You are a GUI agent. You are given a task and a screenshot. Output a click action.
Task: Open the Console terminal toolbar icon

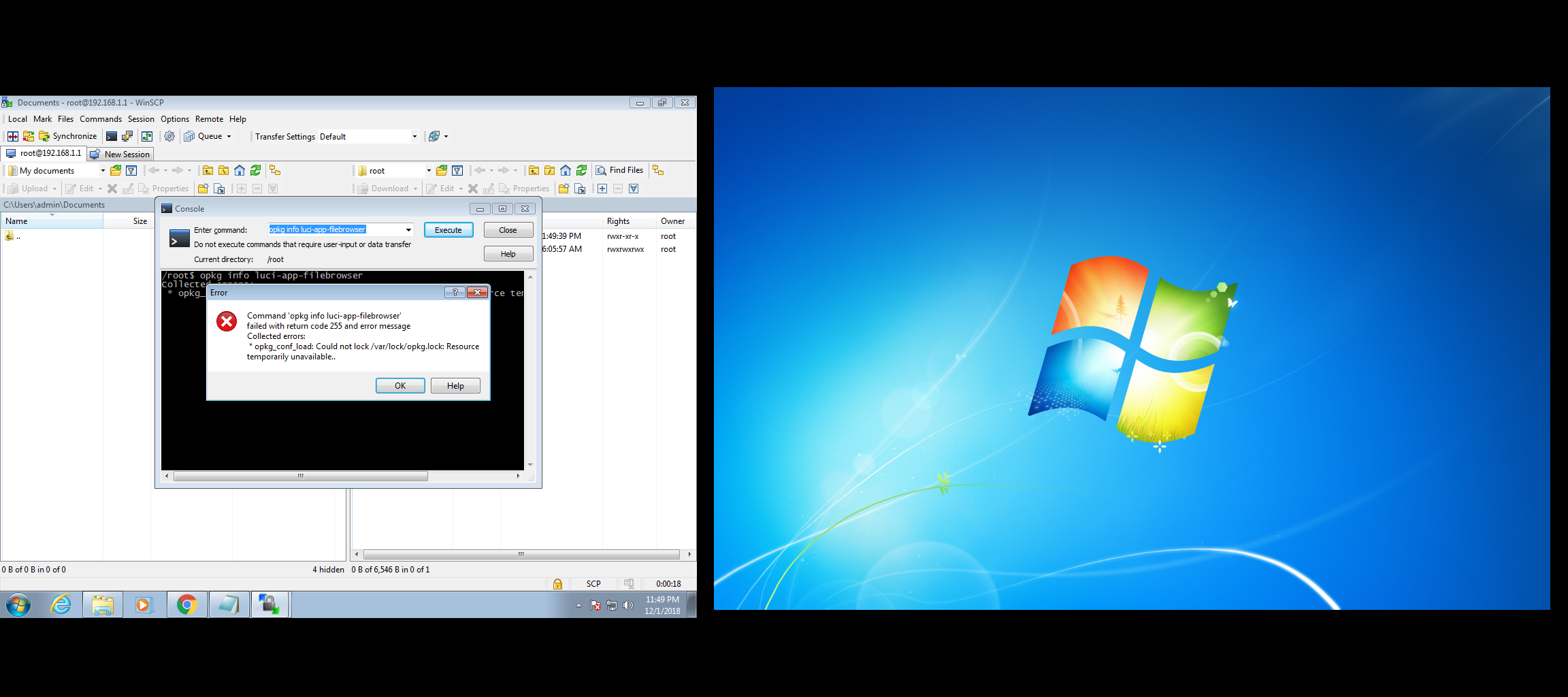coord(112,136)
